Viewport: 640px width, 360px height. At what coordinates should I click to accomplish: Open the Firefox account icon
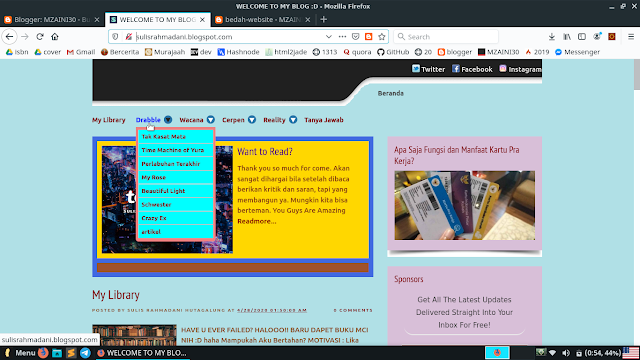tap(597, 37)
